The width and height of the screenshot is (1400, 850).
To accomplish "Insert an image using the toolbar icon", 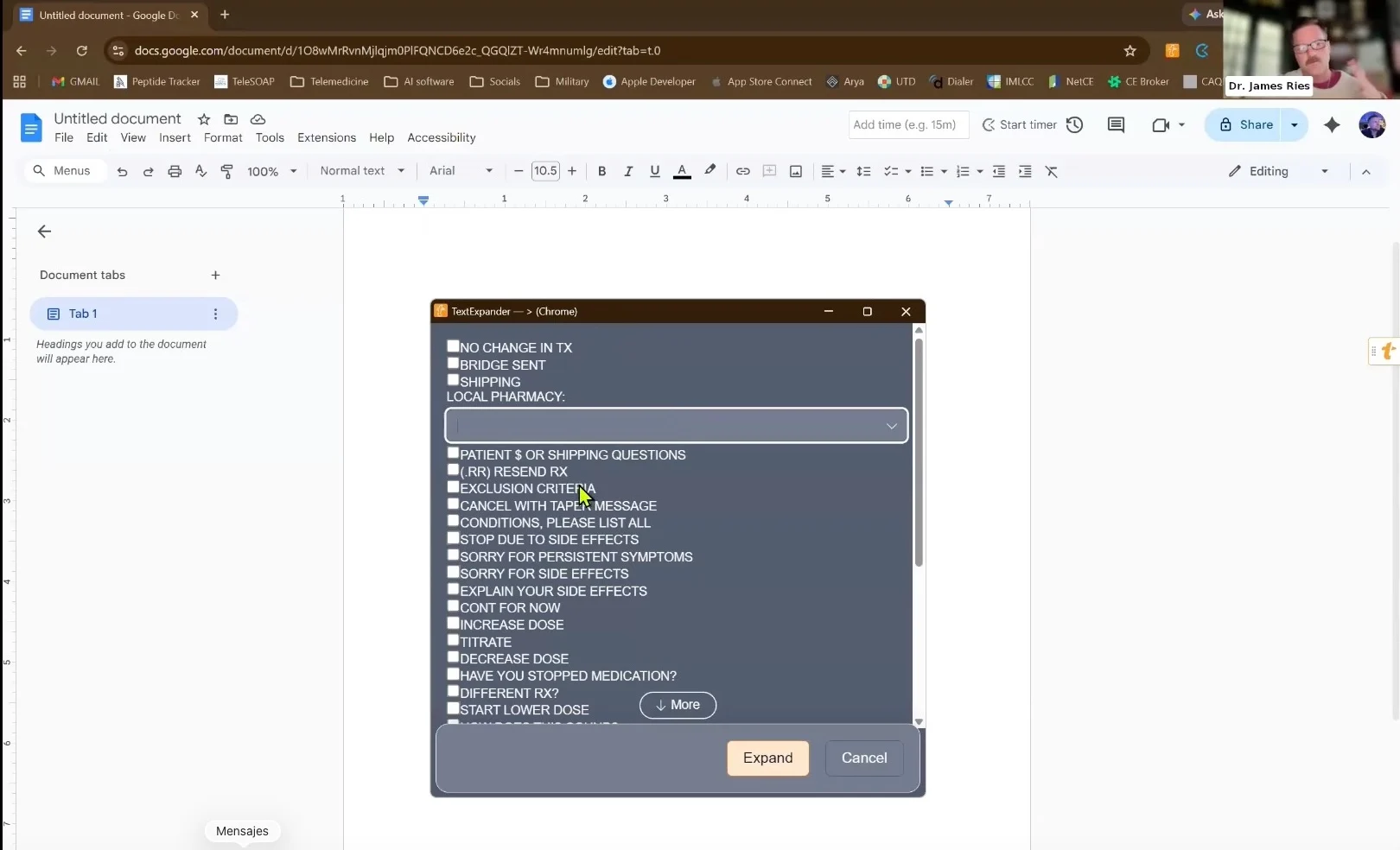I will 796,171.
